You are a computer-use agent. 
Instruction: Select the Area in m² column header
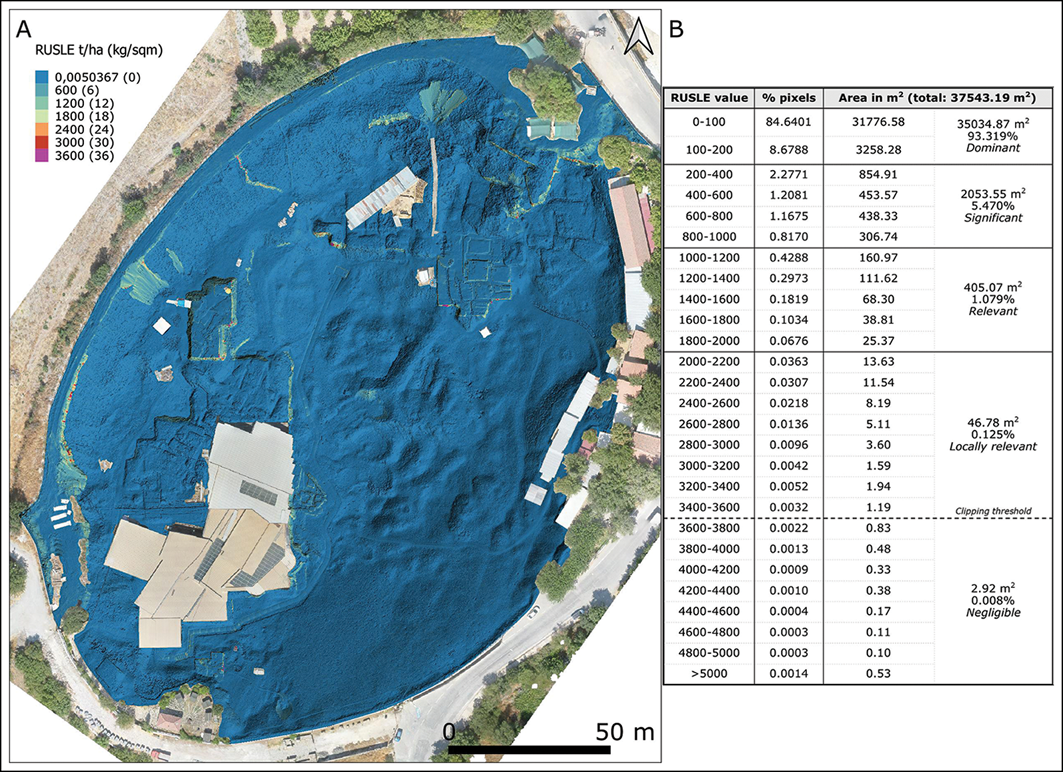[x=937, y=98]
